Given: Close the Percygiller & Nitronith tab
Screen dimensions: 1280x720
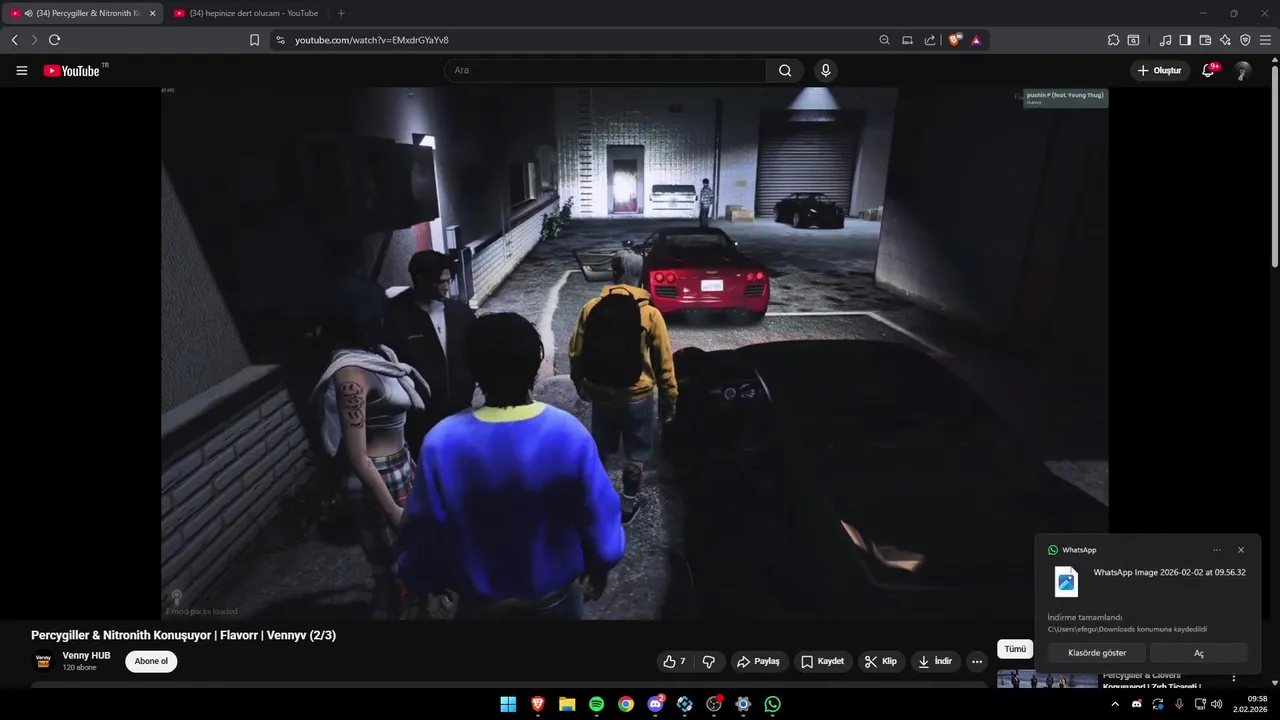Looking at the screenshot, I should click(x=152, y=13).
